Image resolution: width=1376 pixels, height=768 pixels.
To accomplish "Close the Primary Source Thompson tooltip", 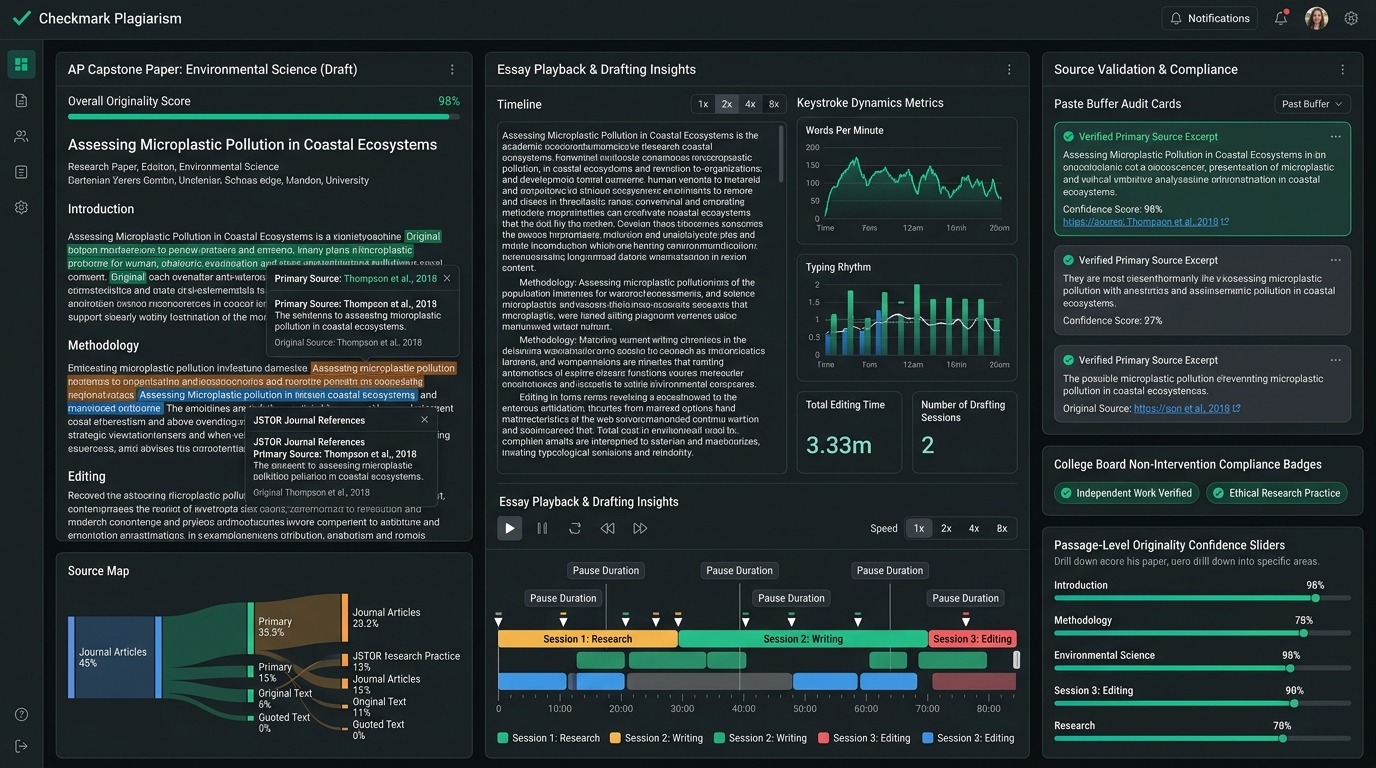I will [447, 279].
